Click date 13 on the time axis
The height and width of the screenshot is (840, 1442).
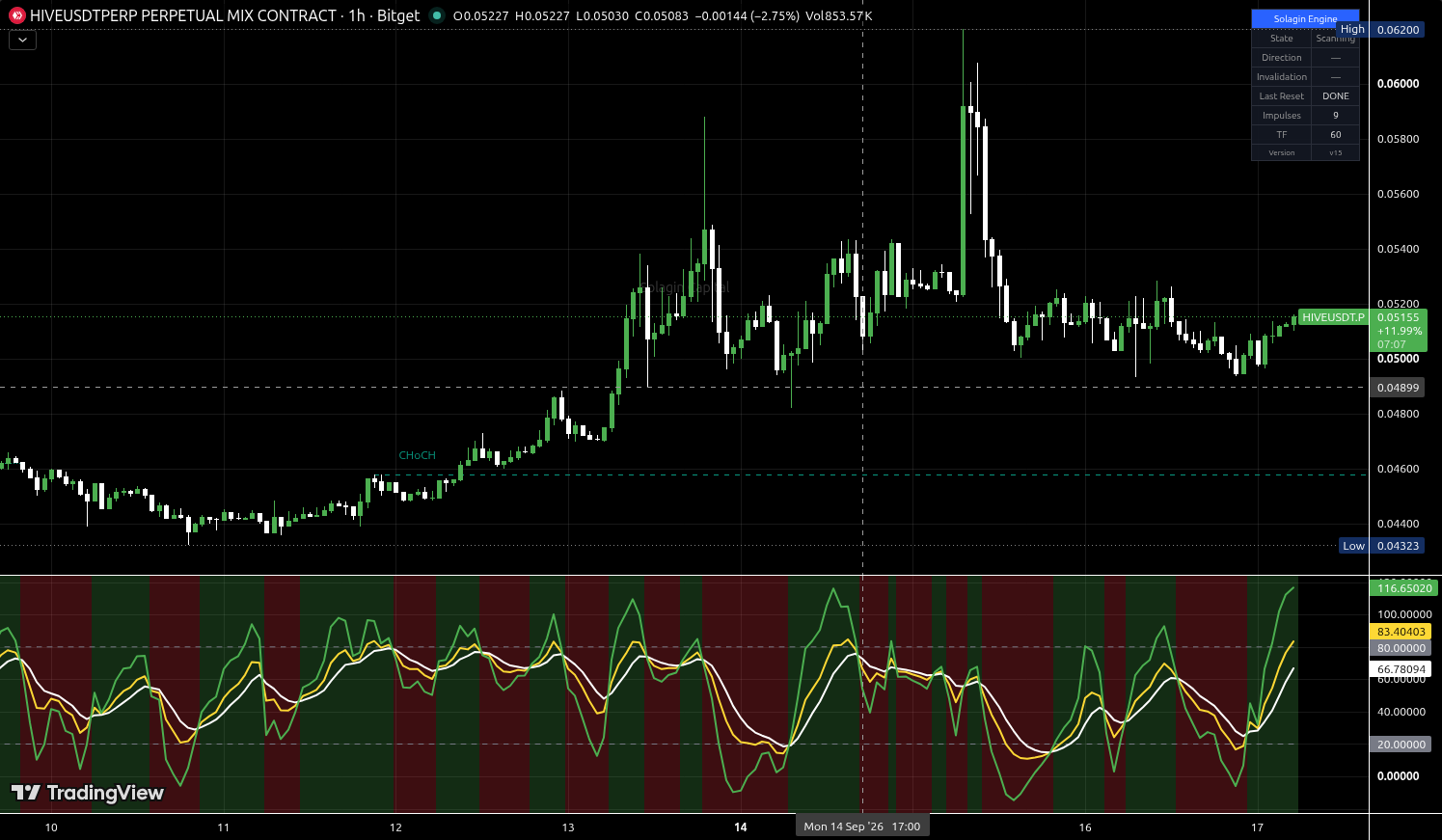pyautogui.click(x=568, y=827)
